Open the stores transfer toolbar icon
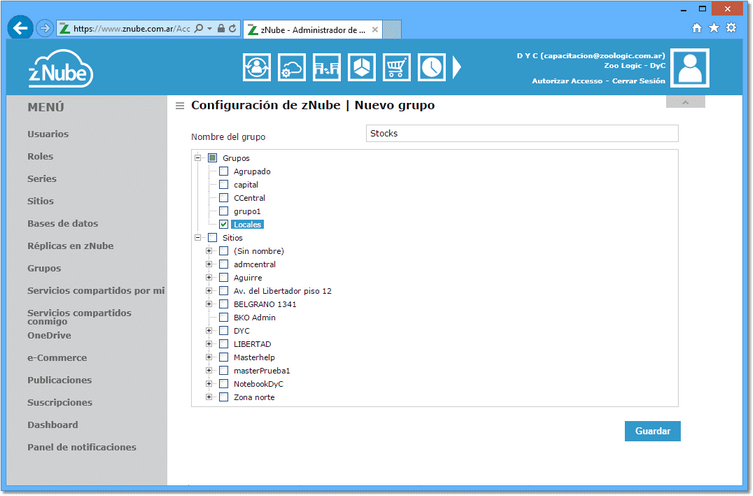Viewport: 753px width, 496px height. (x=327, y=68)
